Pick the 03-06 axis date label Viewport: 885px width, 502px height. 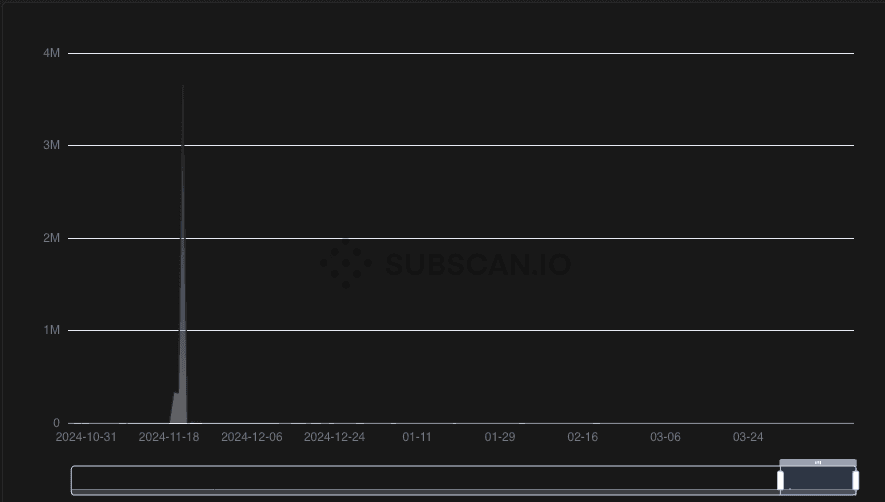tap(666, 437)
